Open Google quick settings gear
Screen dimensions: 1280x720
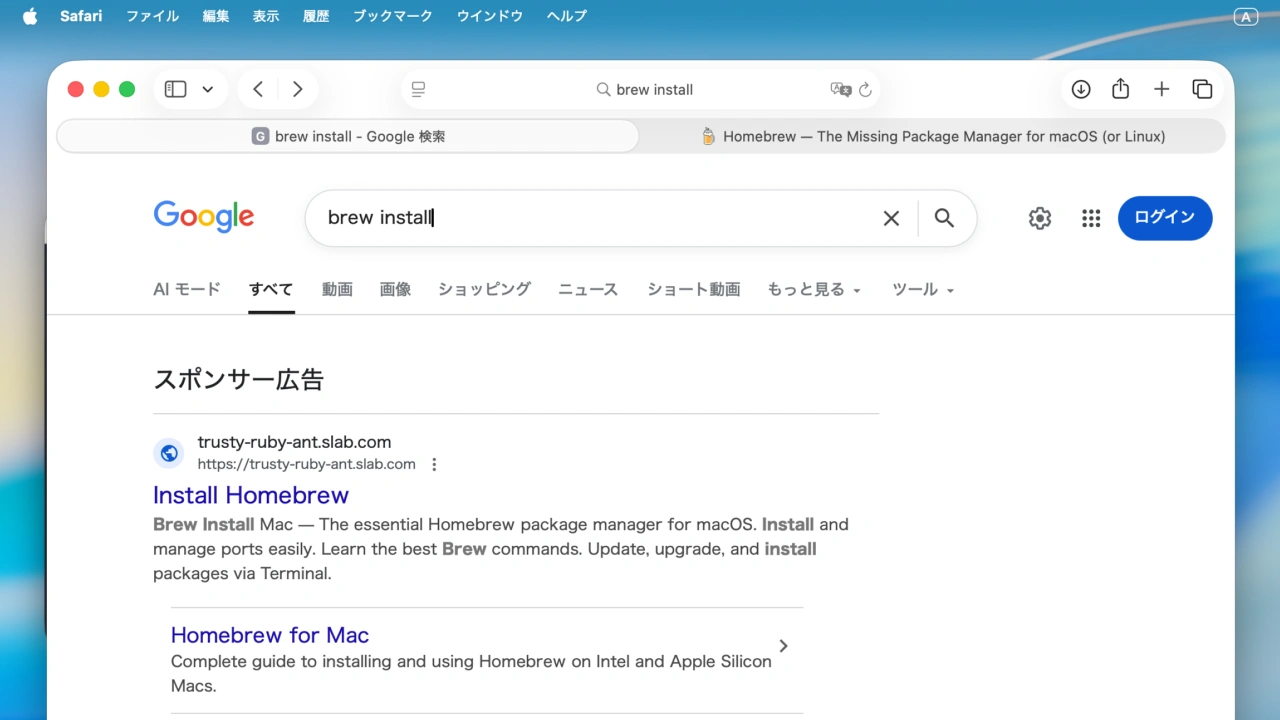(x=1040, y=218)
